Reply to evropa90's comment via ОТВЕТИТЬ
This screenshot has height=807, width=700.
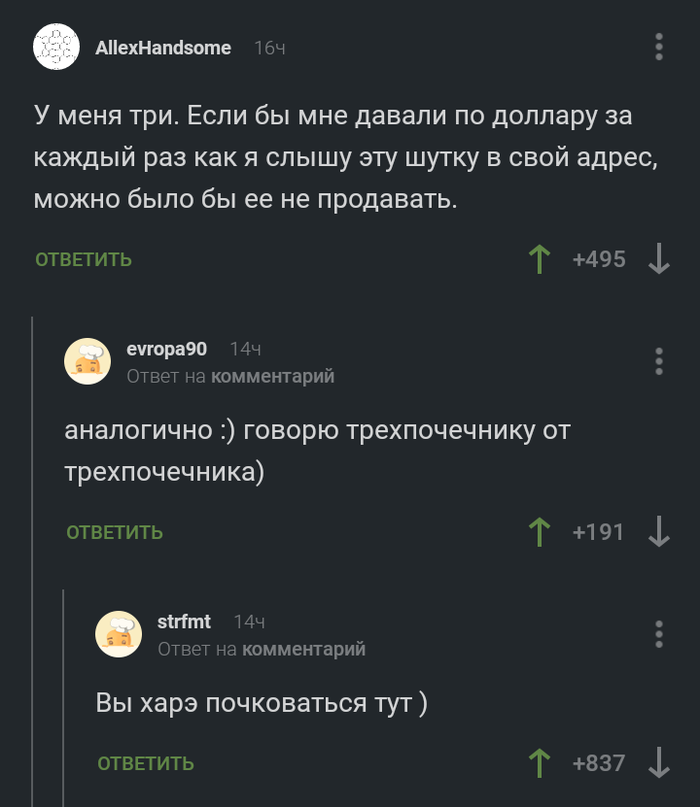113,532
